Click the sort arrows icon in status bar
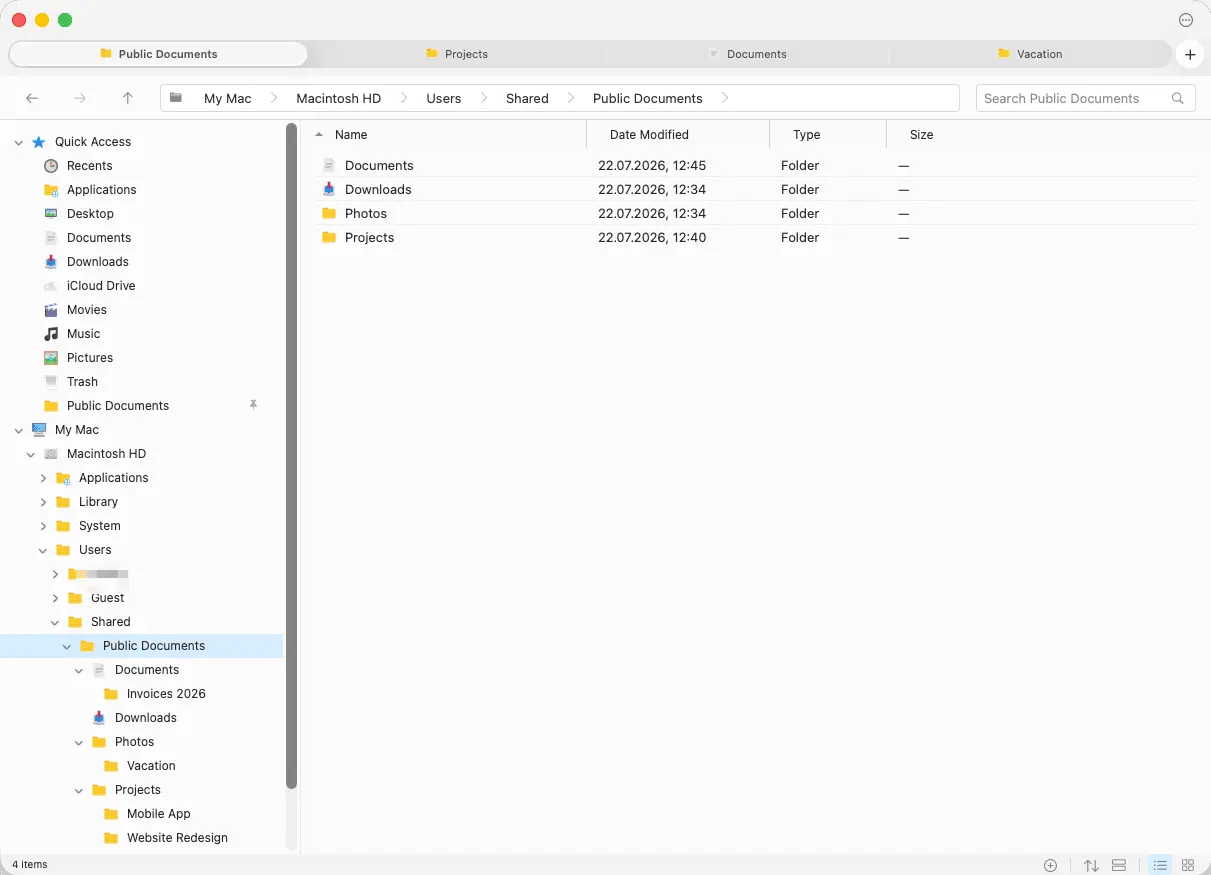 [1091, 865]
